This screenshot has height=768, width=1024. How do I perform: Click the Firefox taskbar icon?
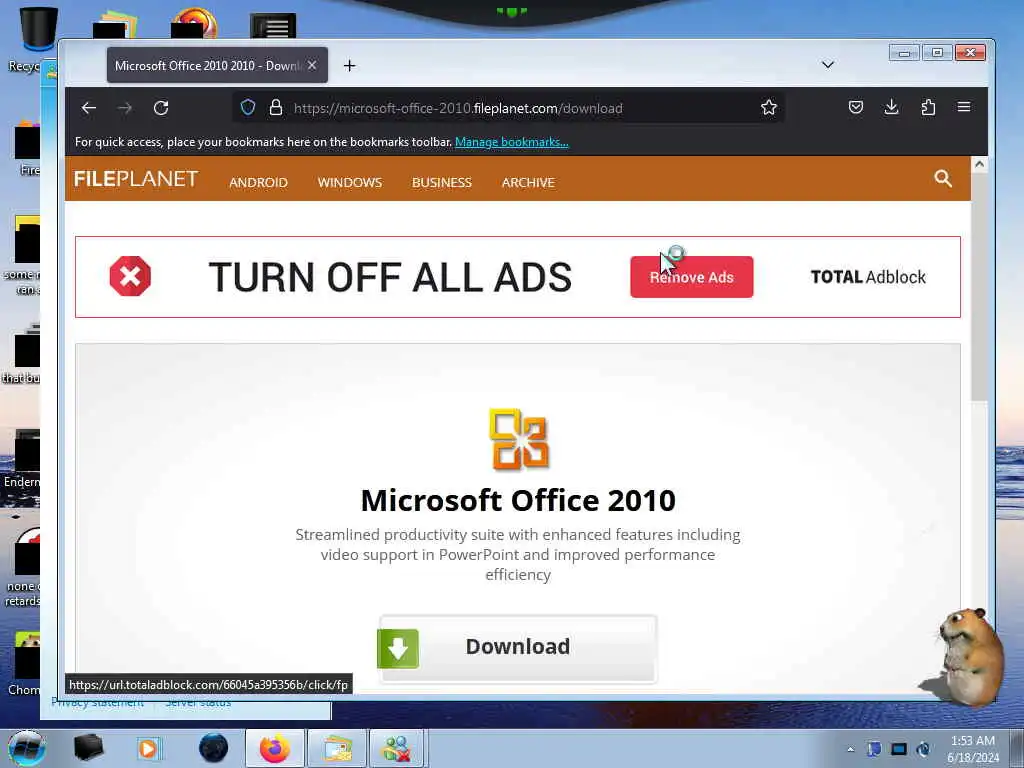click(274, 748)
